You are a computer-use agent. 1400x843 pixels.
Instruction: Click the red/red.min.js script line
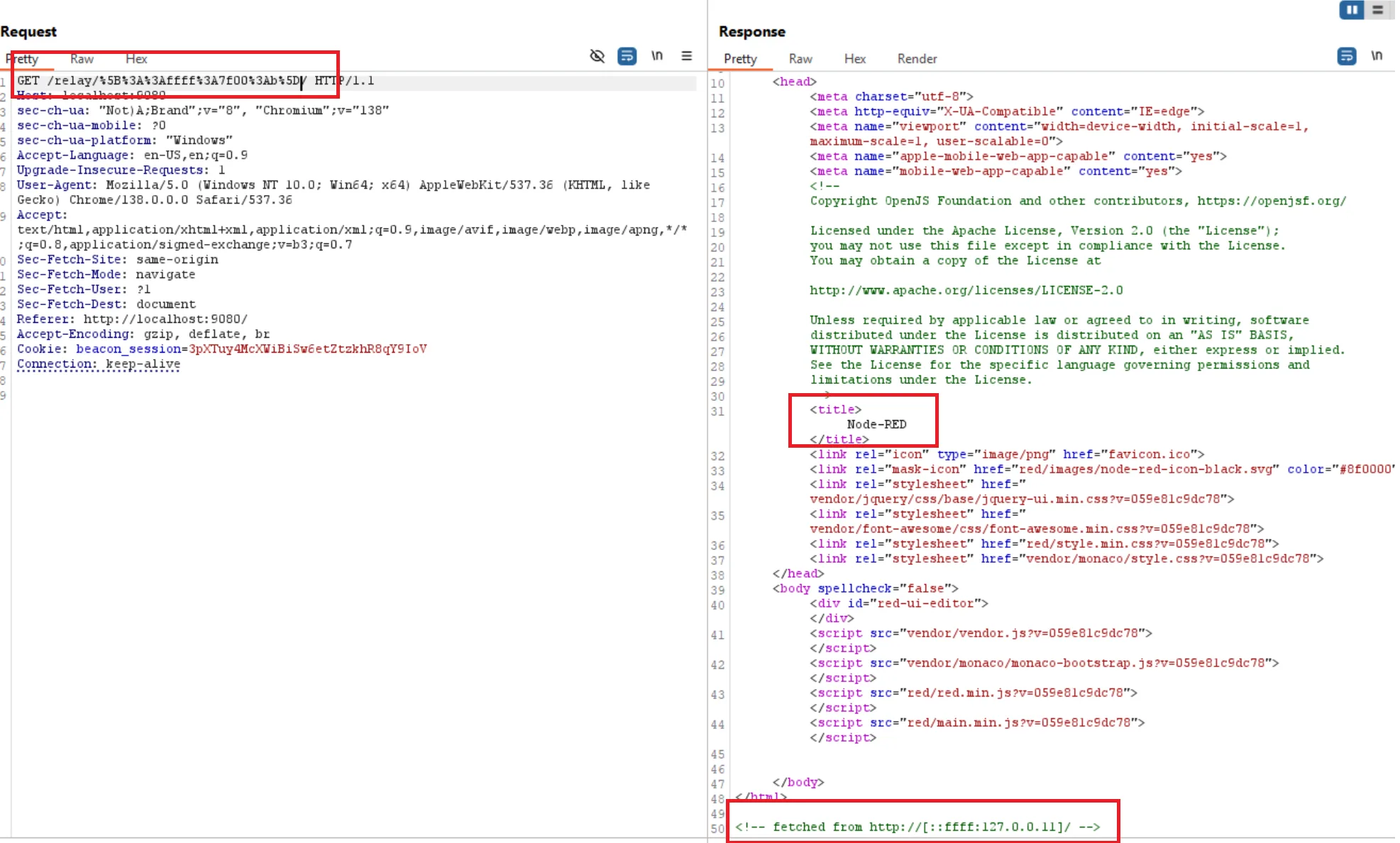(974, 693)
